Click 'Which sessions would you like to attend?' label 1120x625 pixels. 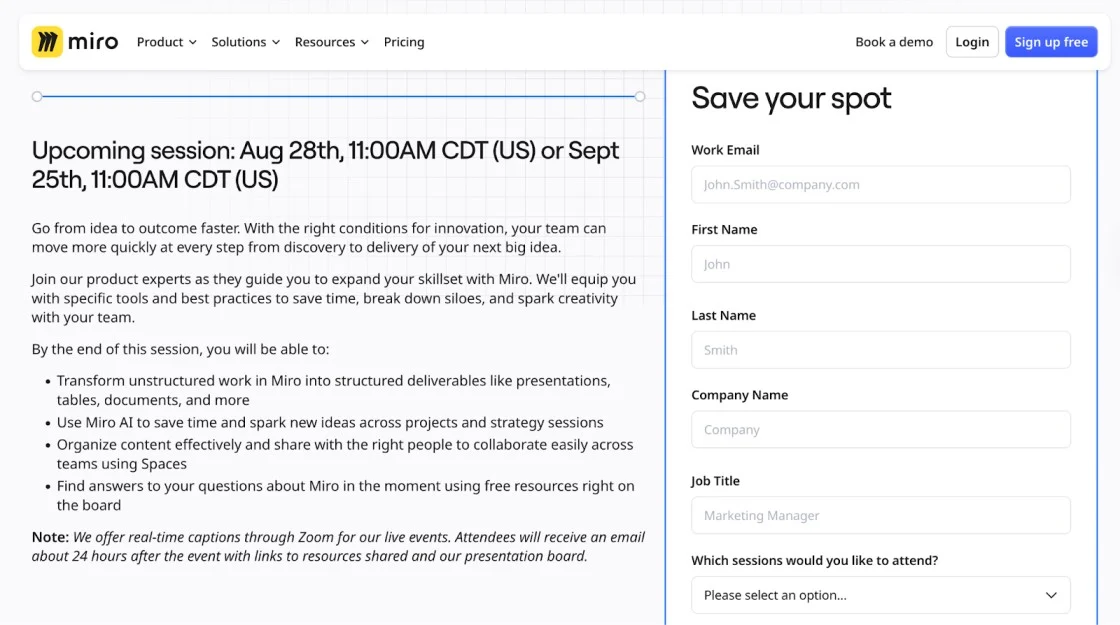point(815,561)
